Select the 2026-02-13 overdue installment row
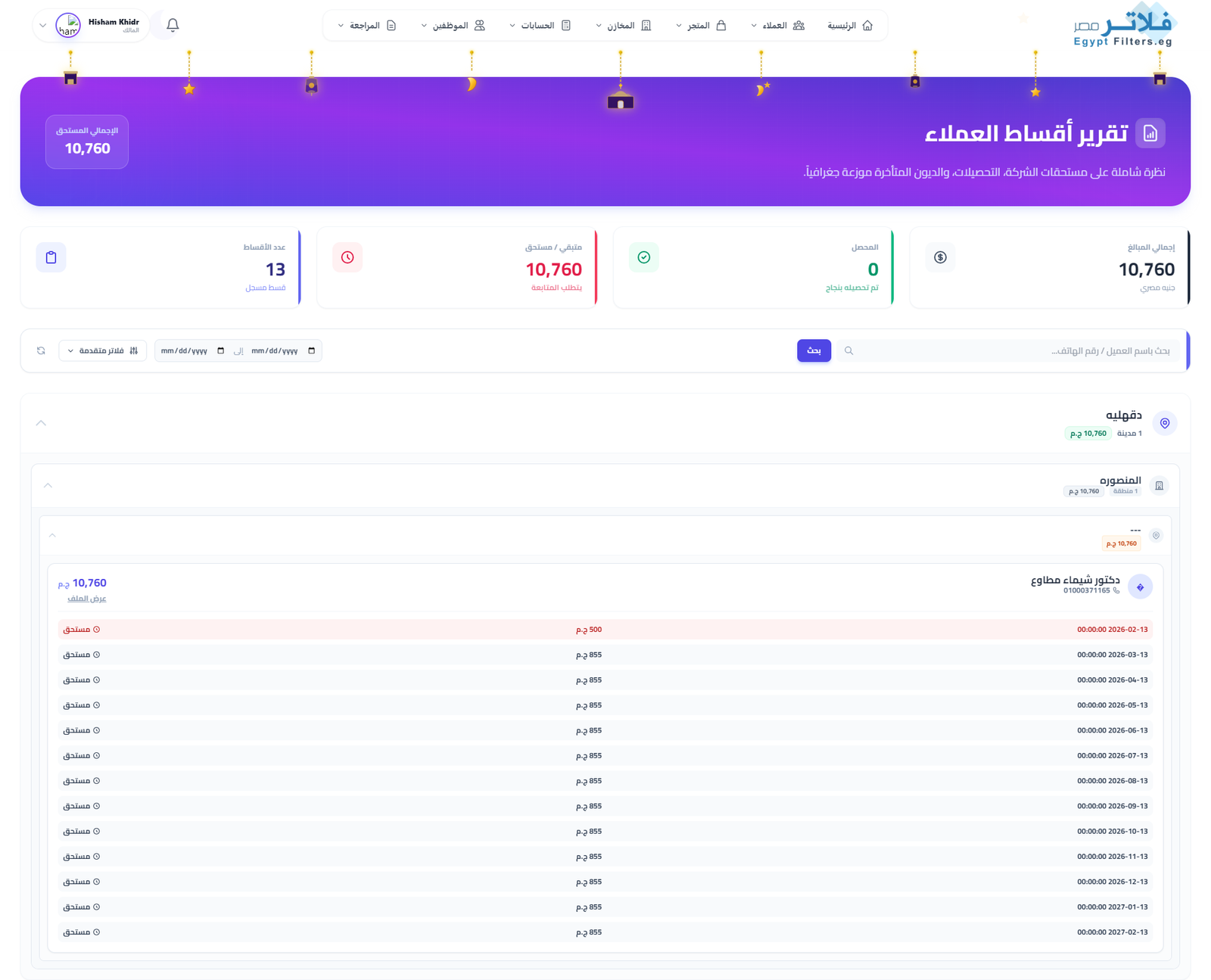1211x980 pixels. click(x=605, y=630)
